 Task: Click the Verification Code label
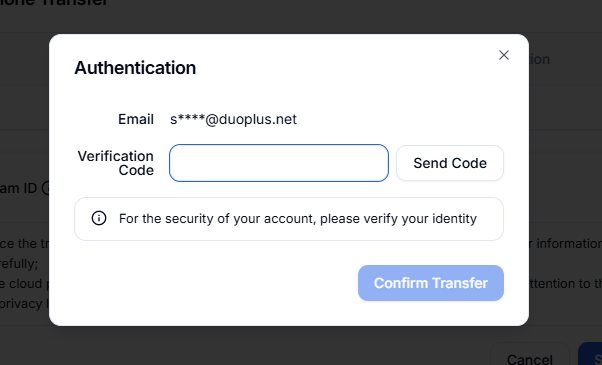116,163
